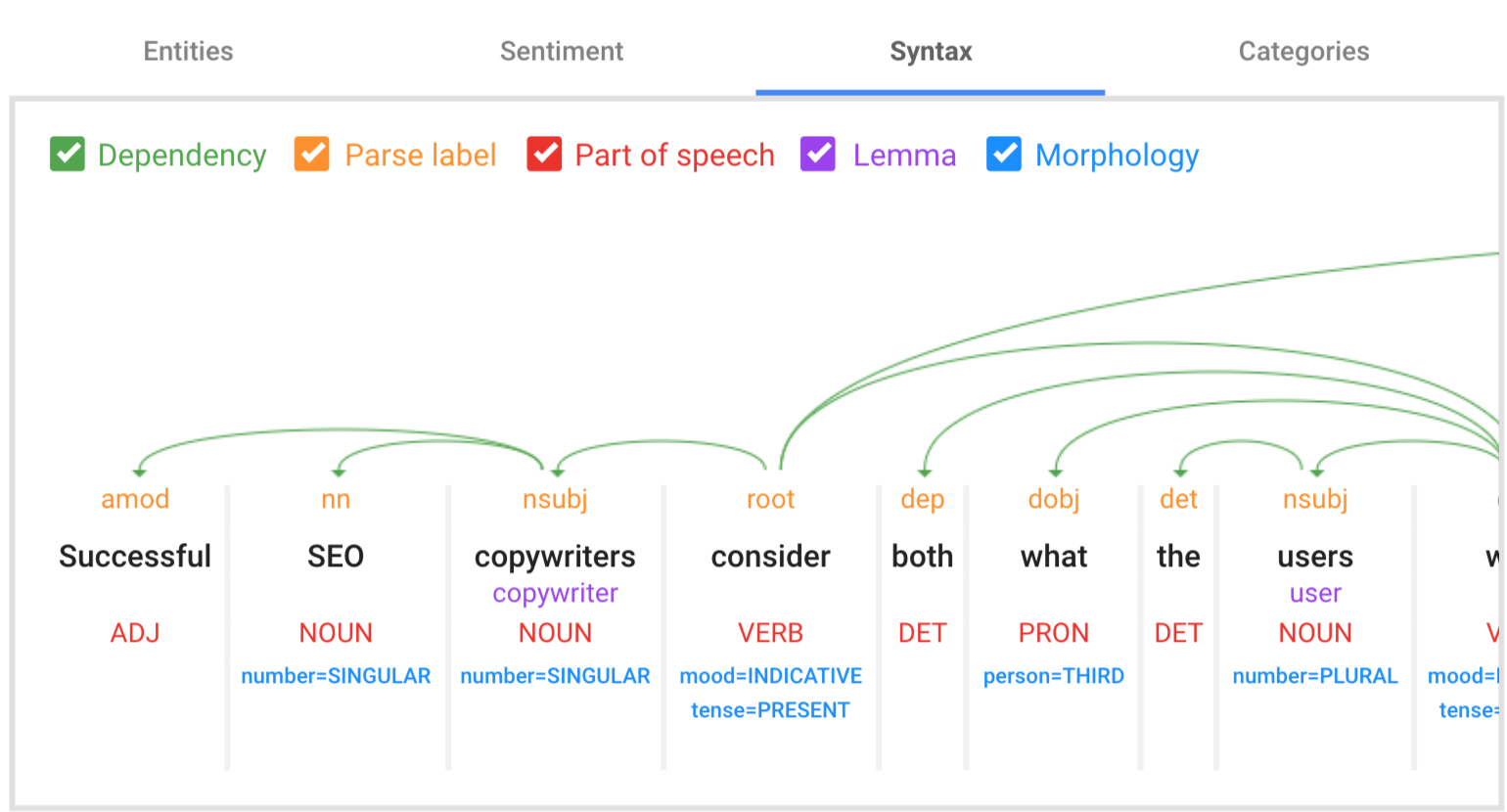Click the red Part of speech checkbox icon
Viewport: 1507px width, 812px height.
pyautogui.click(x=545, y=155)
